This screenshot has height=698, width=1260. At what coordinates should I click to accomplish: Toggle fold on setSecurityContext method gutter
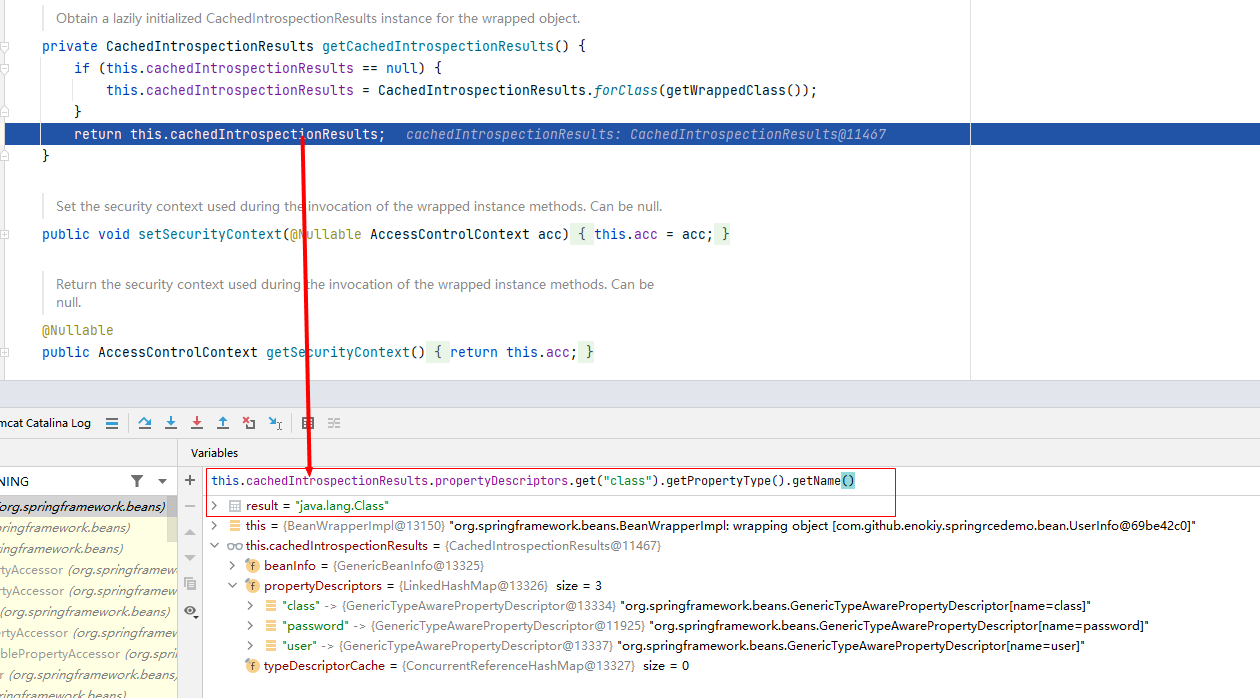[6, 234]
